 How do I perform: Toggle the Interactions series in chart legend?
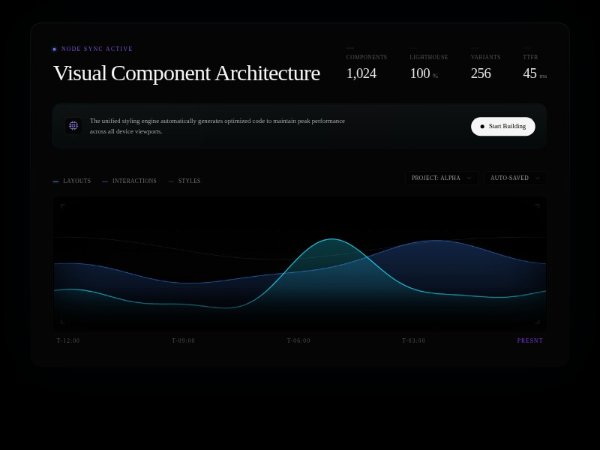[x=134, y=181]
